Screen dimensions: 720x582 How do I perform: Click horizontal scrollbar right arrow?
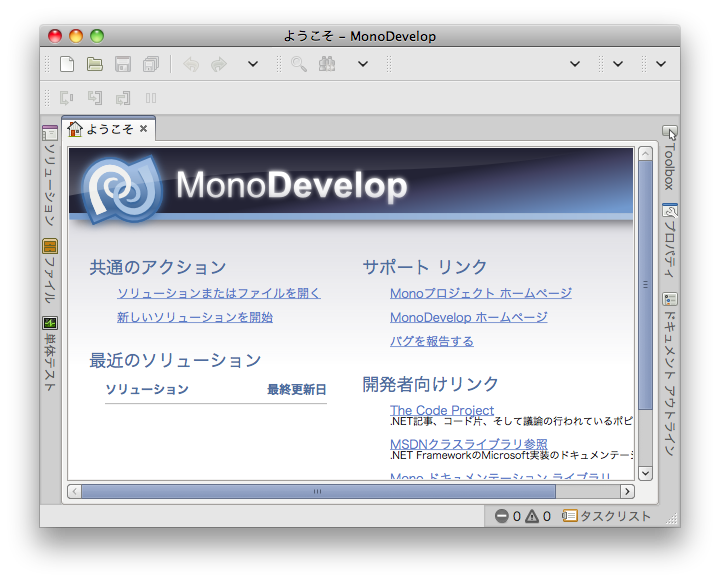(627, 492)
